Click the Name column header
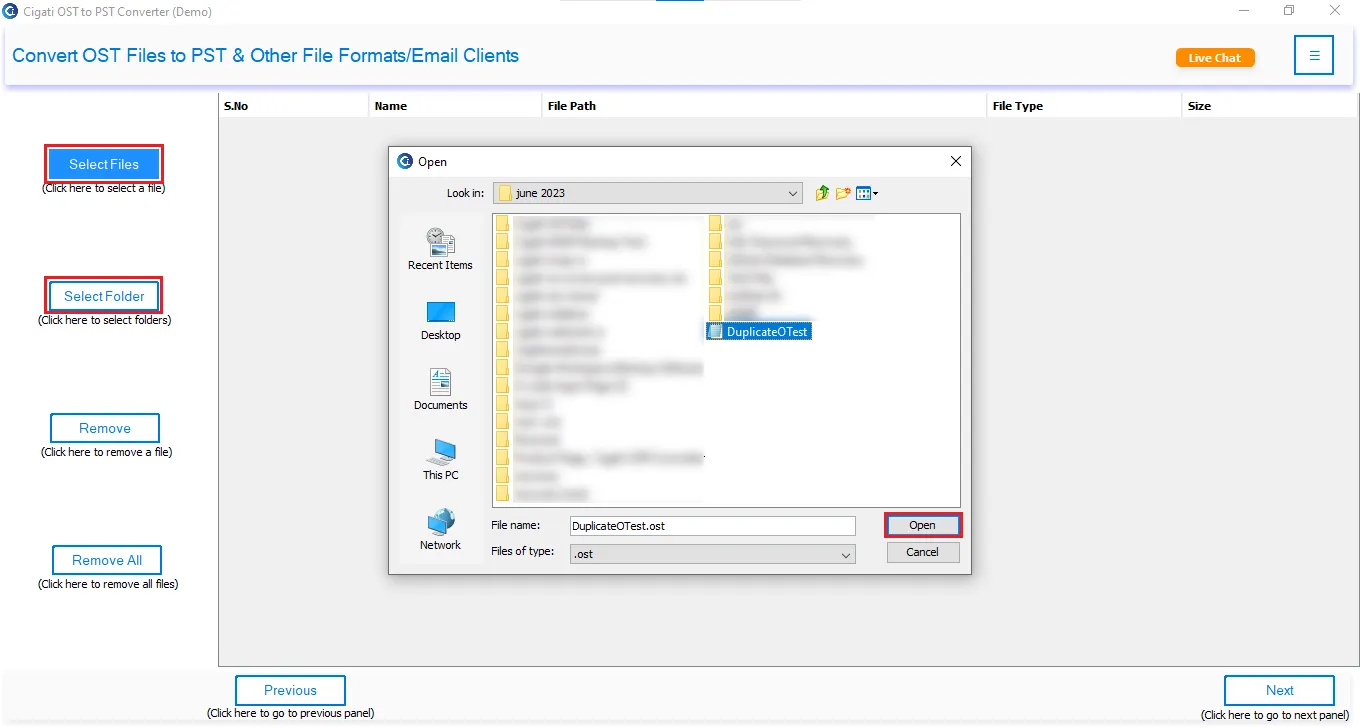This screenshot has height=728, width=1360. [455, 106]
